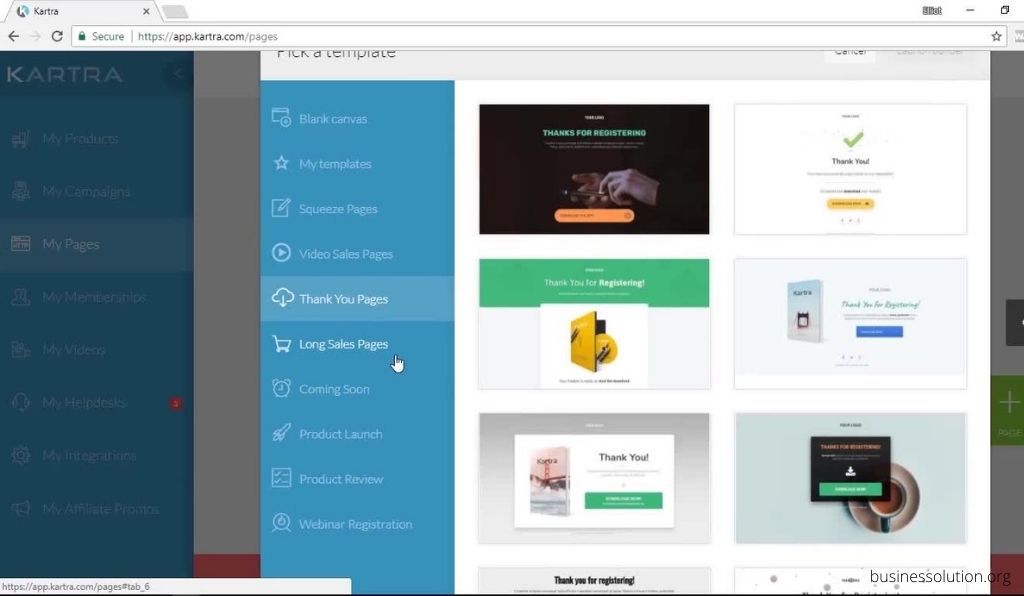Image resolution: width=1024 pixels, height=596 pixels.
Task: Select the Blank canvas category
Action: [x=357, y=119]
